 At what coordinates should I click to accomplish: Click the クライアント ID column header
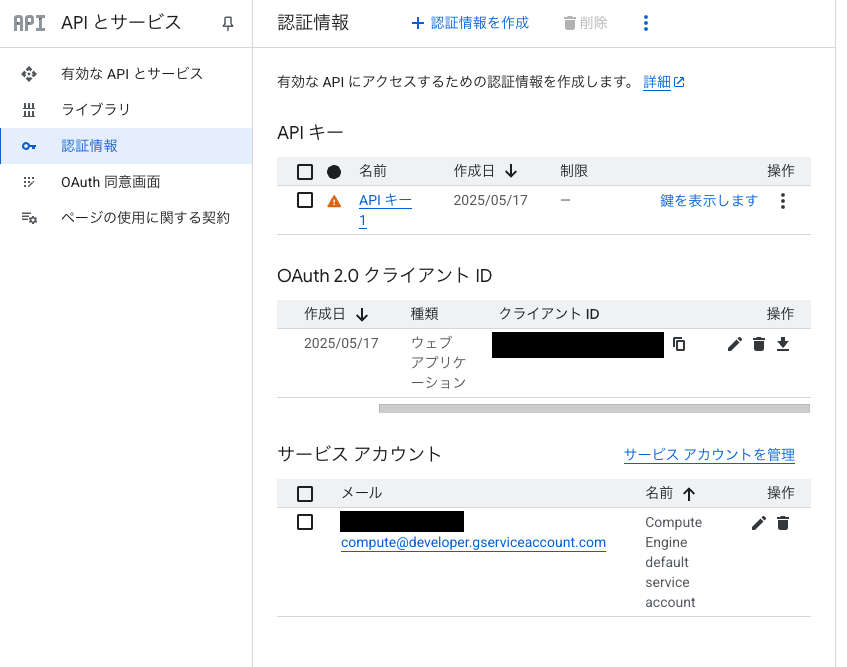coord(549,314)
